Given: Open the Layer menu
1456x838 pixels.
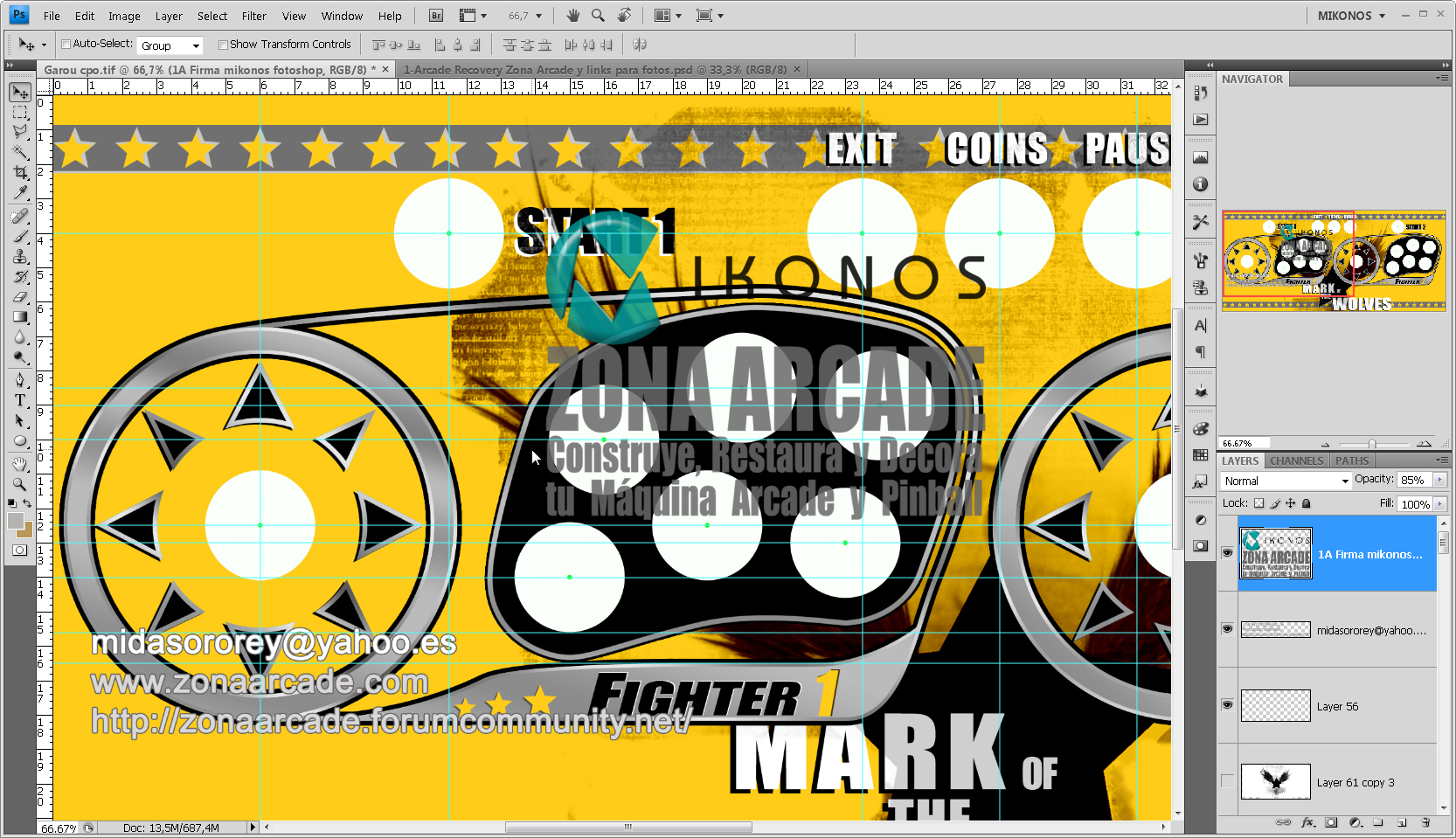Looking at the screenshot, I should tap(169, 16).
